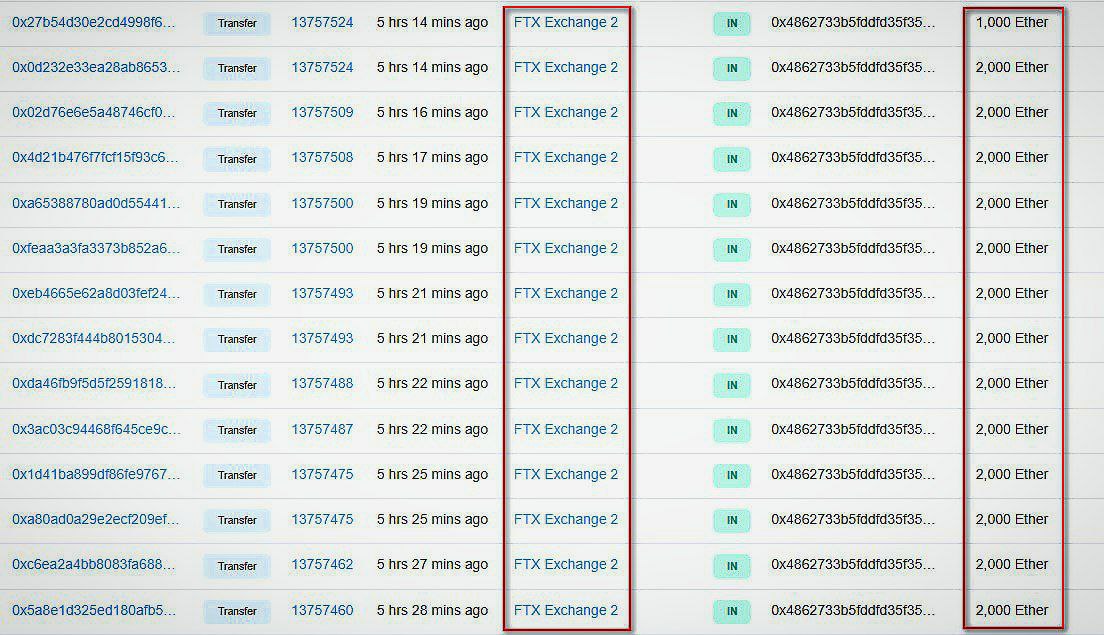The width and height of the screenshot is (1104, 635).
Task: Click the 0x4862733b5fddfd35f35 address in the block 13757509 row
Action: [853, 113]
